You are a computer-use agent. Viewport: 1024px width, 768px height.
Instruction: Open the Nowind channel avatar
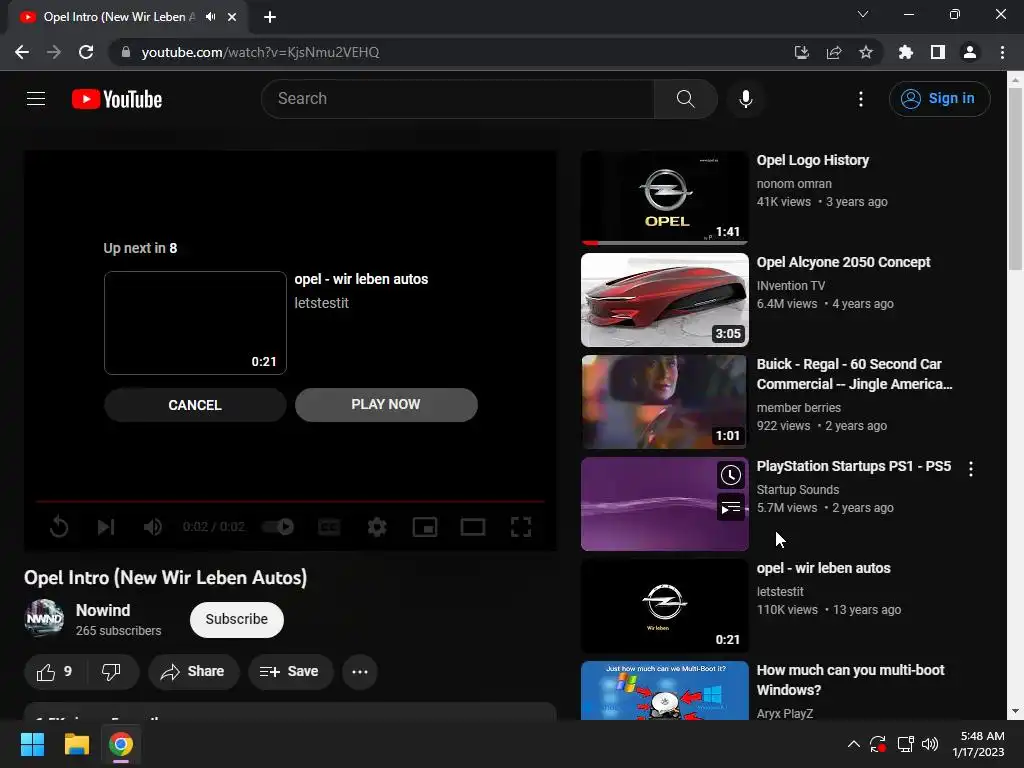44,618
